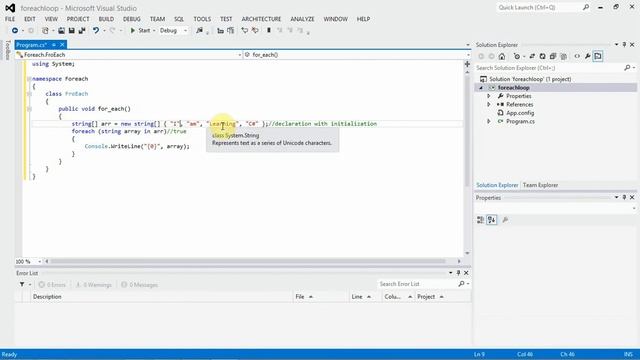
Task: Sort Error List by Project column
Action: (442, 297)
